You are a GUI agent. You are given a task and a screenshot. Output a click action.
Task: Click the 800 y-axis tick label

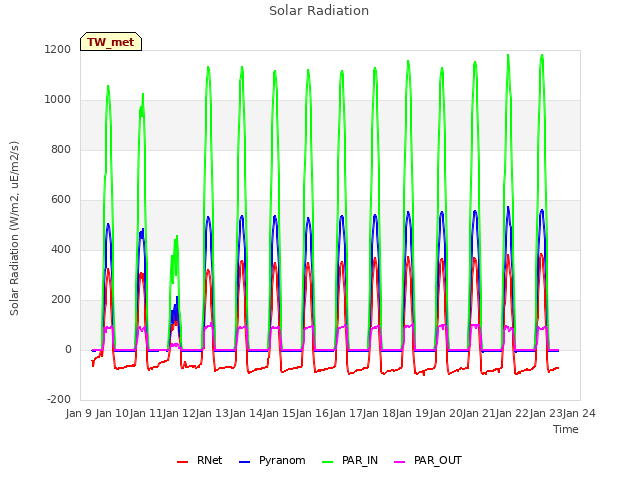coord(61,149)
